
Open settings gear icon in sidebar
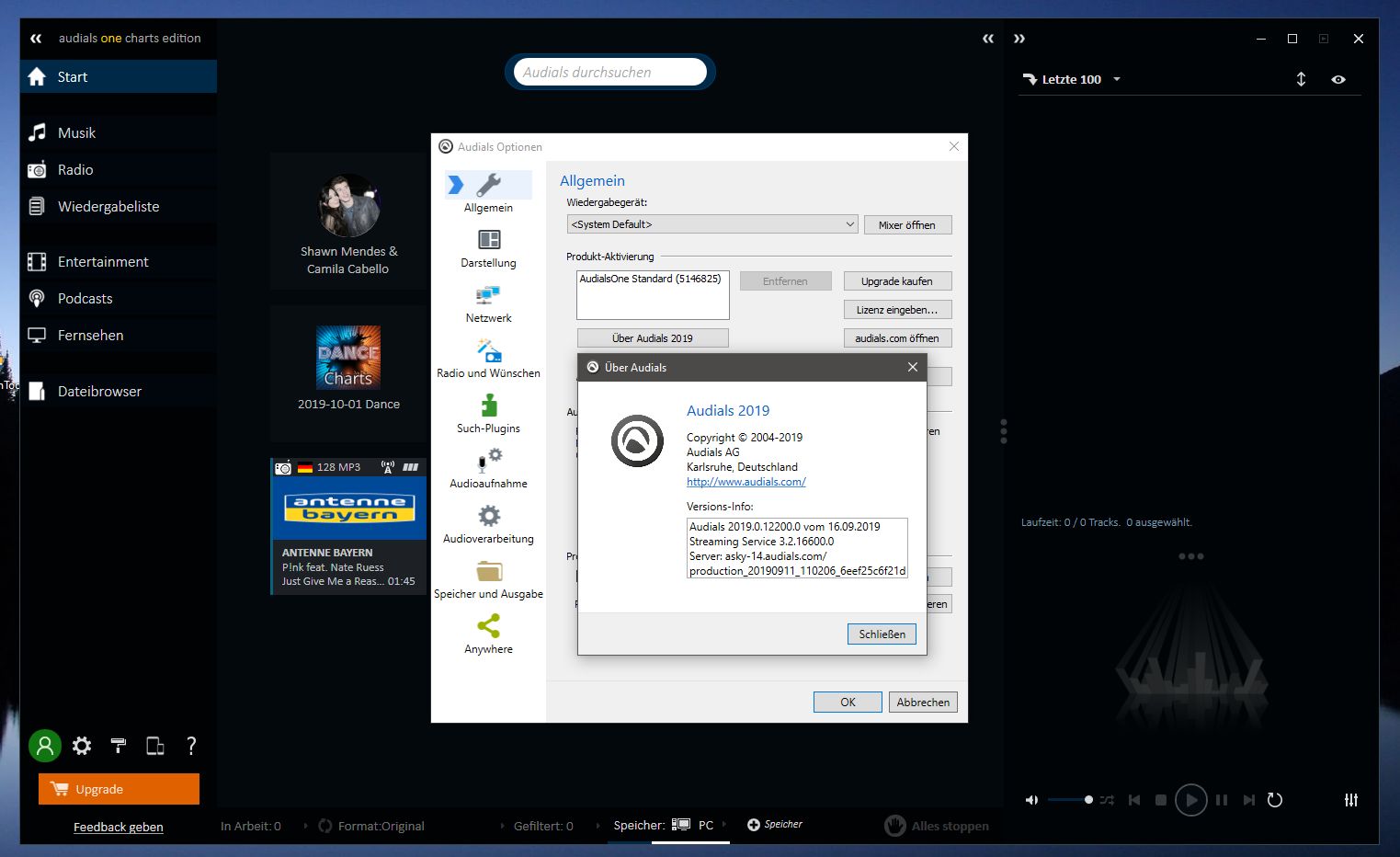(82, 746)
